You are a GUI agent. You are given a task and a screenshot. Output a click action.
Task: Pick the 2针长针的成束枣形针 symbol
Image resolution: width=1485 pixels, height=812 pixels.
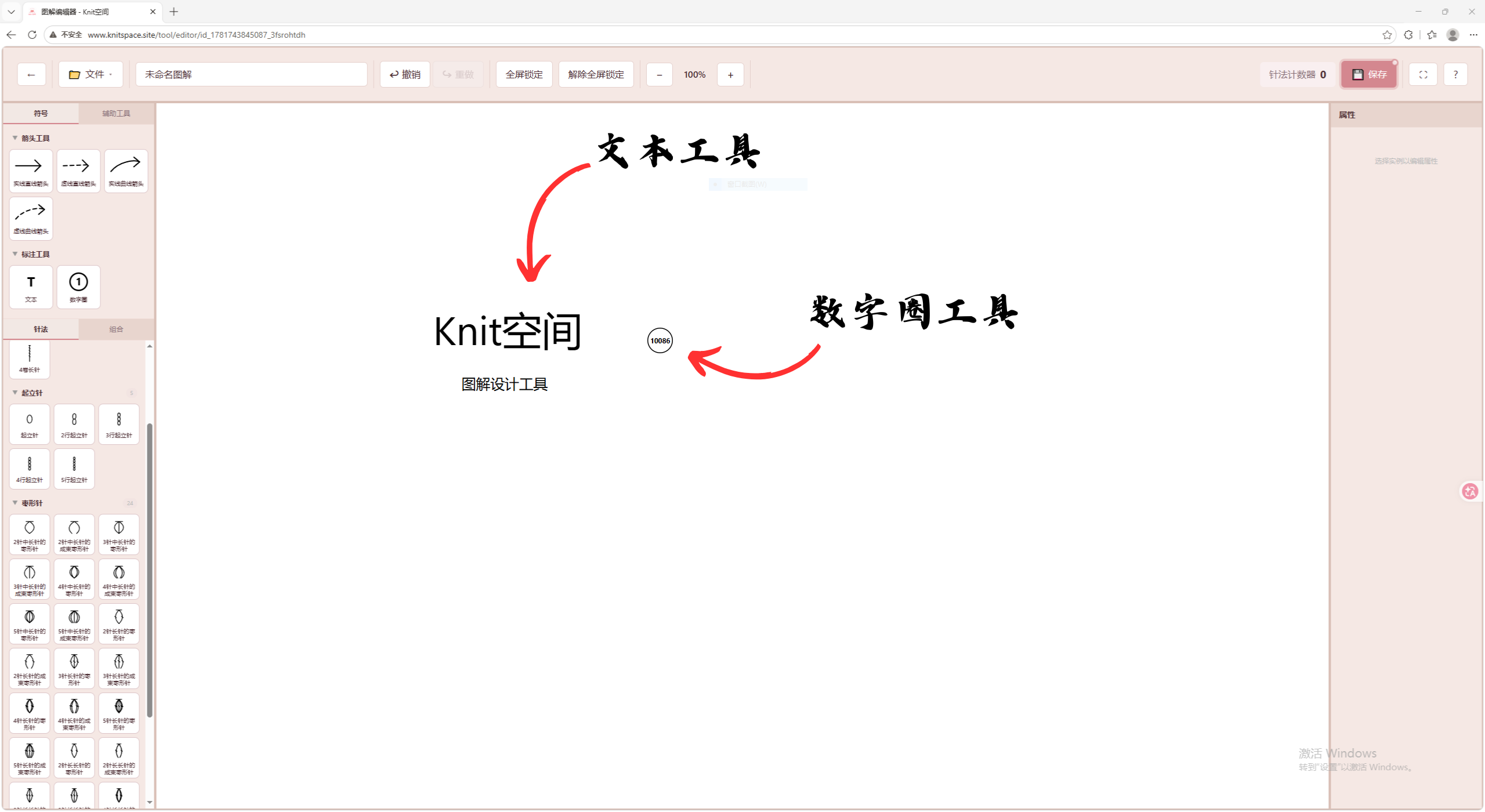point(30,668)
